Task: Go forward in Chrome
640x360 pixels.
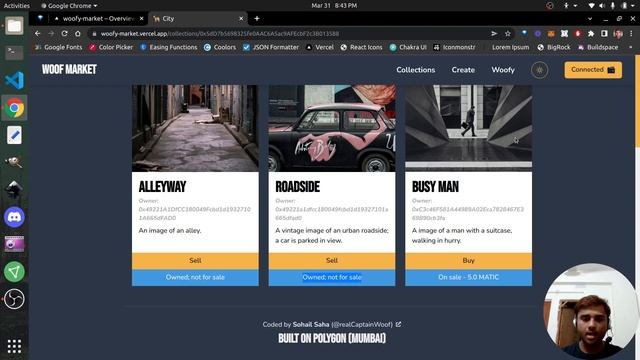Action: click(x=51, y=33)
